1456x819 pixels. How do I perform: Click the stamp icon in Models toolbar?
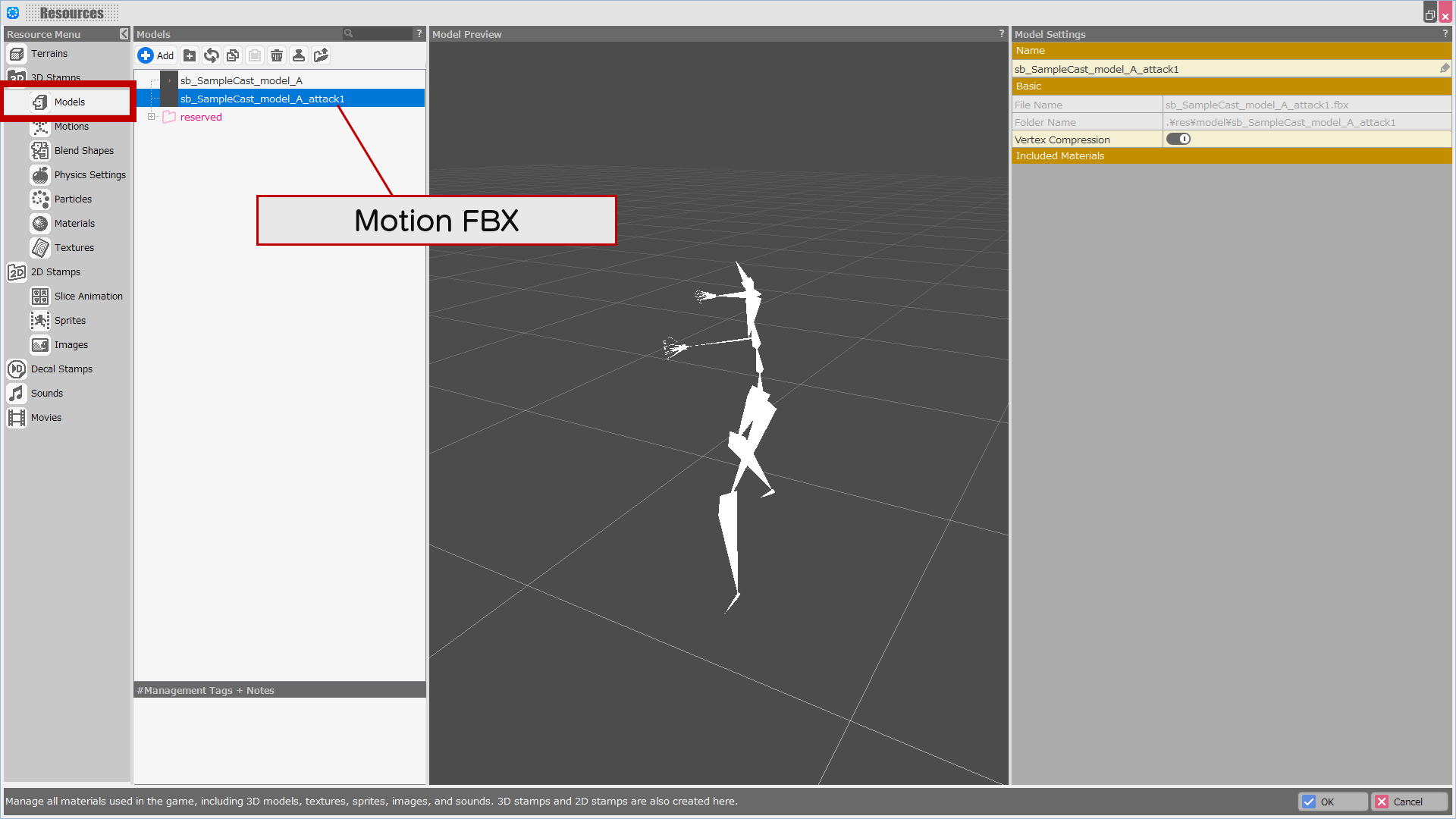[299, 55]
